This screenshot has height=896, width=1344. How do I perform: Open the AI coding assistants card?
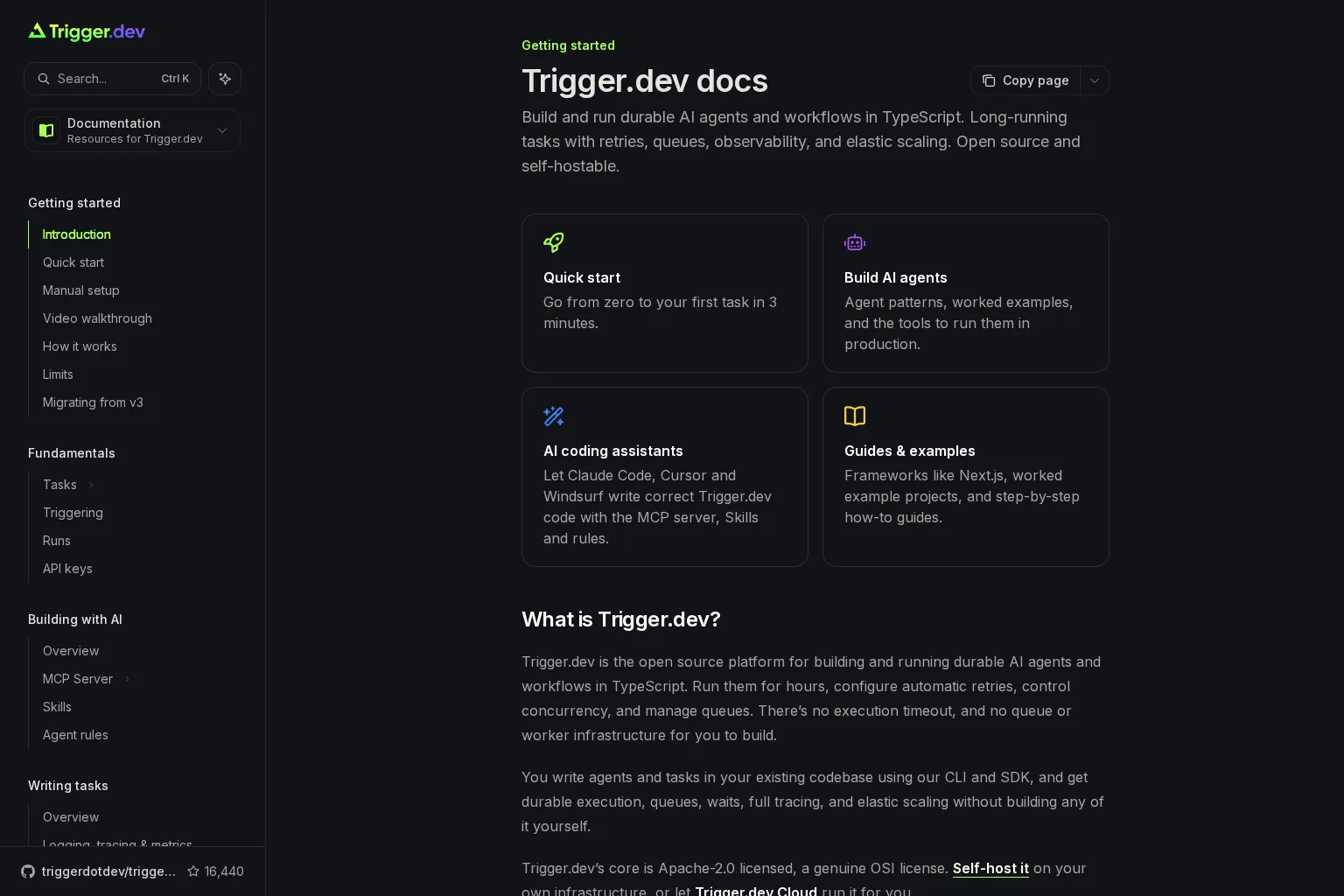tap(665, 477)
